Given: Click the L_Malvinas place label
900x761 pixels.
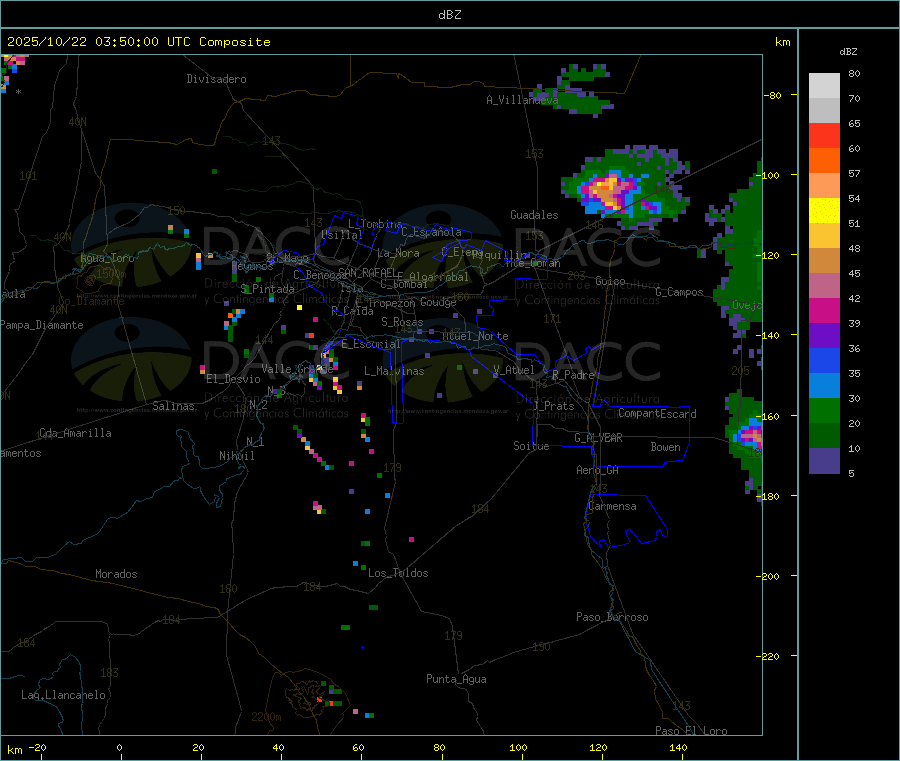Looking at the screenshot, I should [x=394, y=371].
